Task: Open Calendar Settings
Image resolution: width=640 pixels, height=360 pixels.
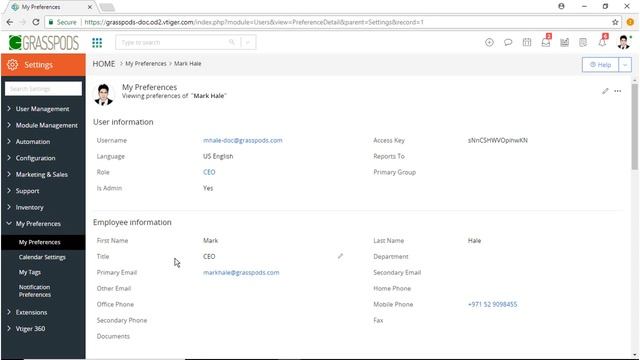Action: pos(42,257)
